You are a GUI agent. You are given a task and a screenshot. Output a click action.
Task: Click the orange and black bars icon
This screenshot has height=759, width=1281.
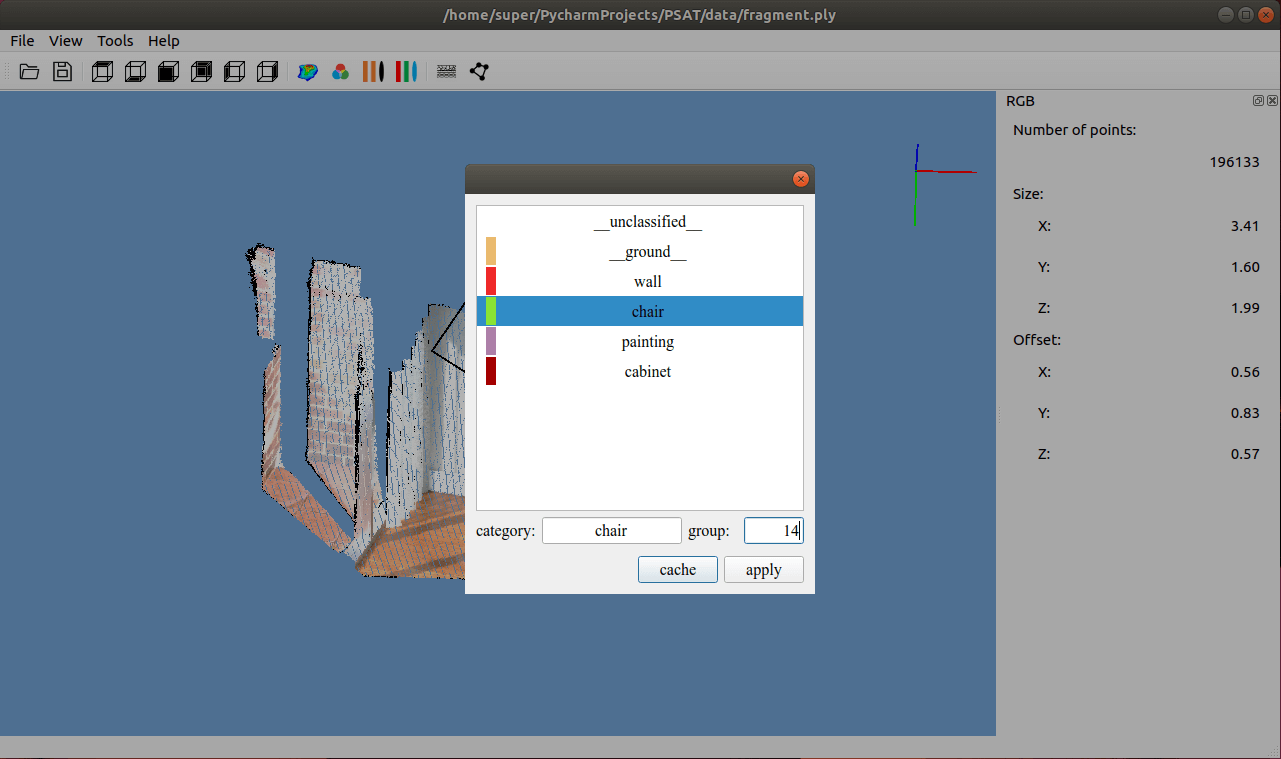373,72
